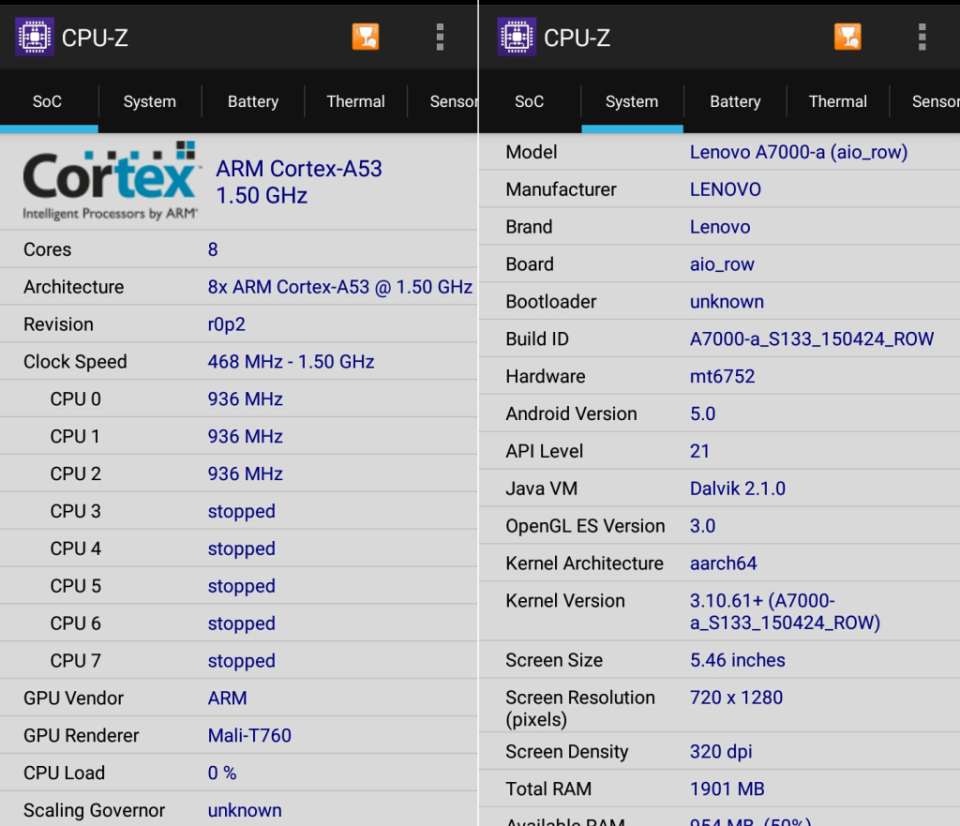Tap the CPU-Z chip logo on the right screen
960x826 pixels.
[516, 37]
